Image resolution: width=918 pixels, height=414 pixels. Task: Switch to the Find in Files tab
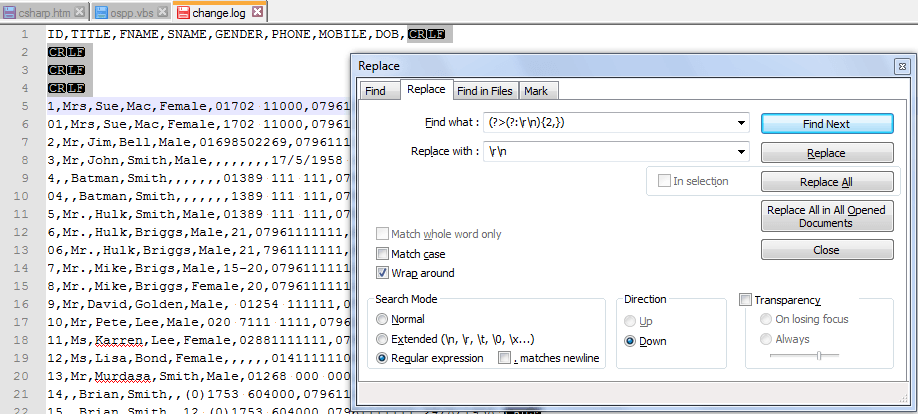(485, 91)
